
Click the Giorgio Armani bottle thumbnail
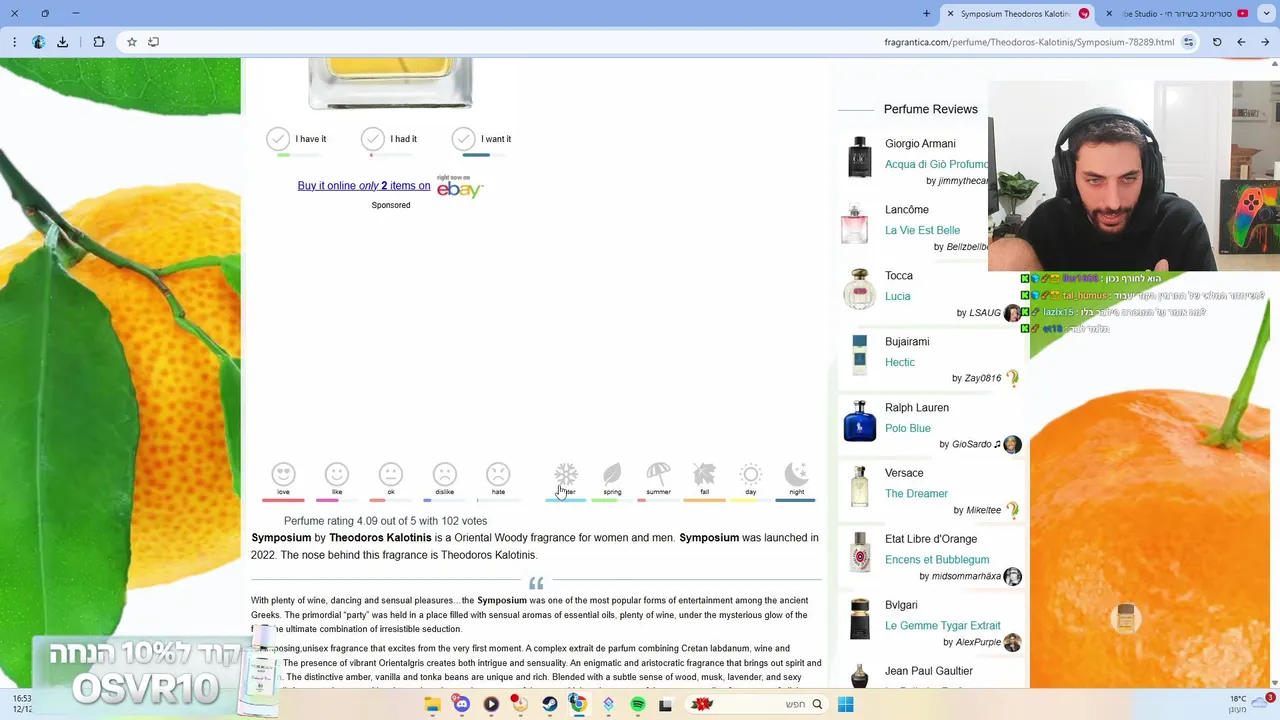860,158
